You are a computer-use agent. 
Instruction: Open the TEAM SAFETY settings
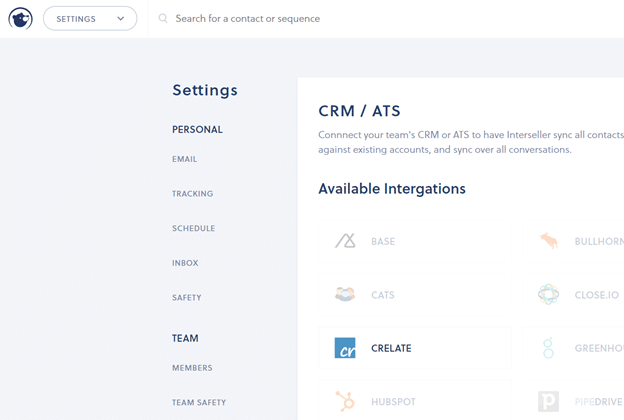(x=199, y=402)
